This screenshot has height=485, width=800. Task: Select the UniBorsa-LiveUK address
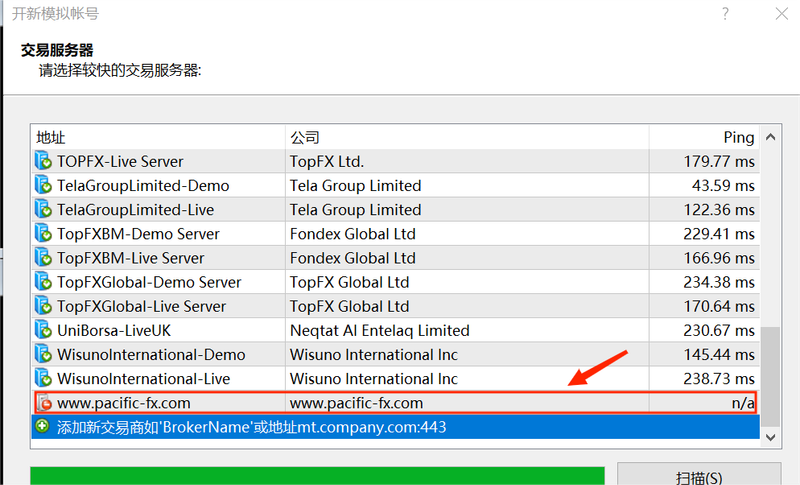[114, 330]
